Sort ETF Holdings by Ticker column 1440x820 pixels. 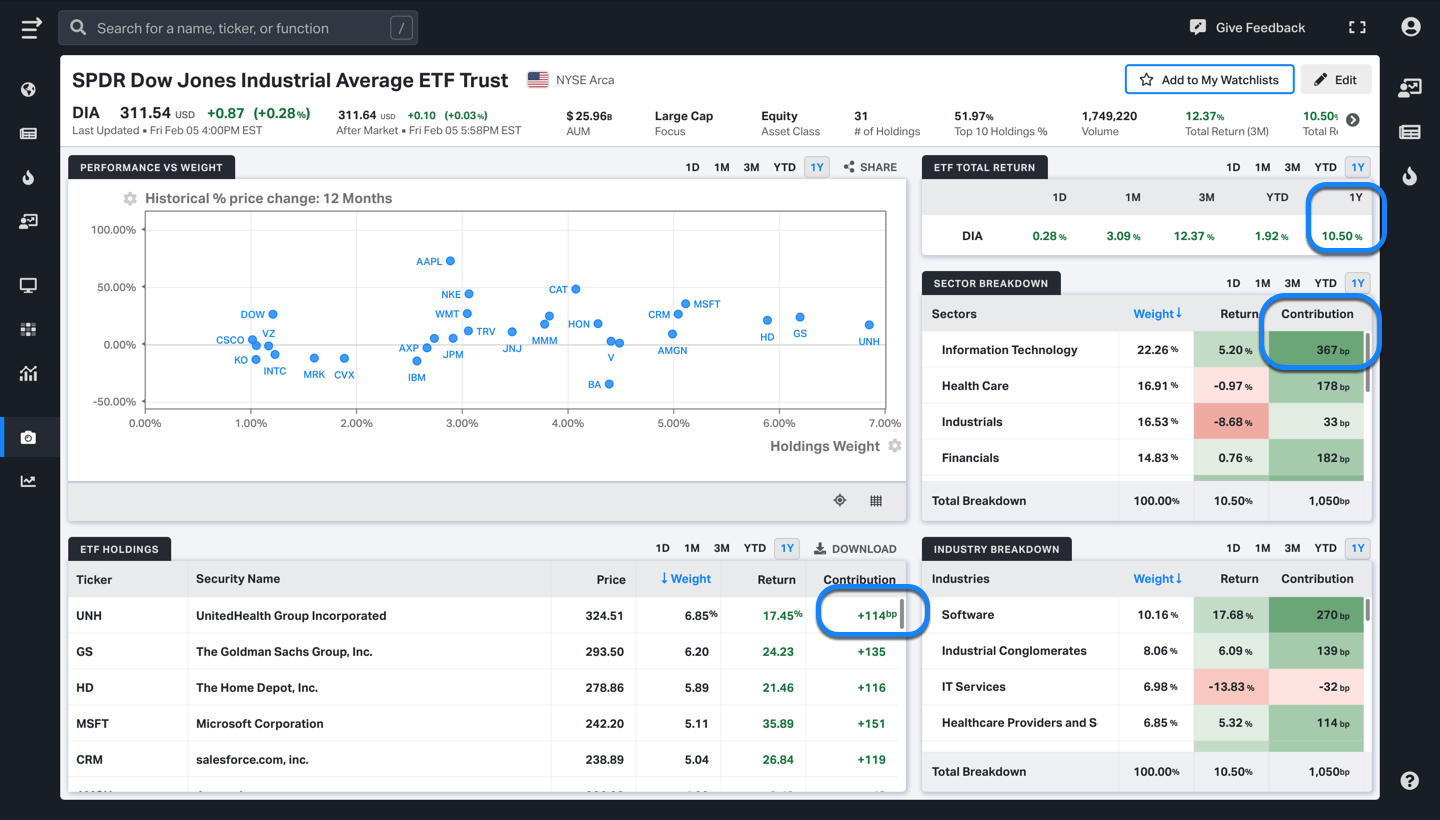pos(94,579)
